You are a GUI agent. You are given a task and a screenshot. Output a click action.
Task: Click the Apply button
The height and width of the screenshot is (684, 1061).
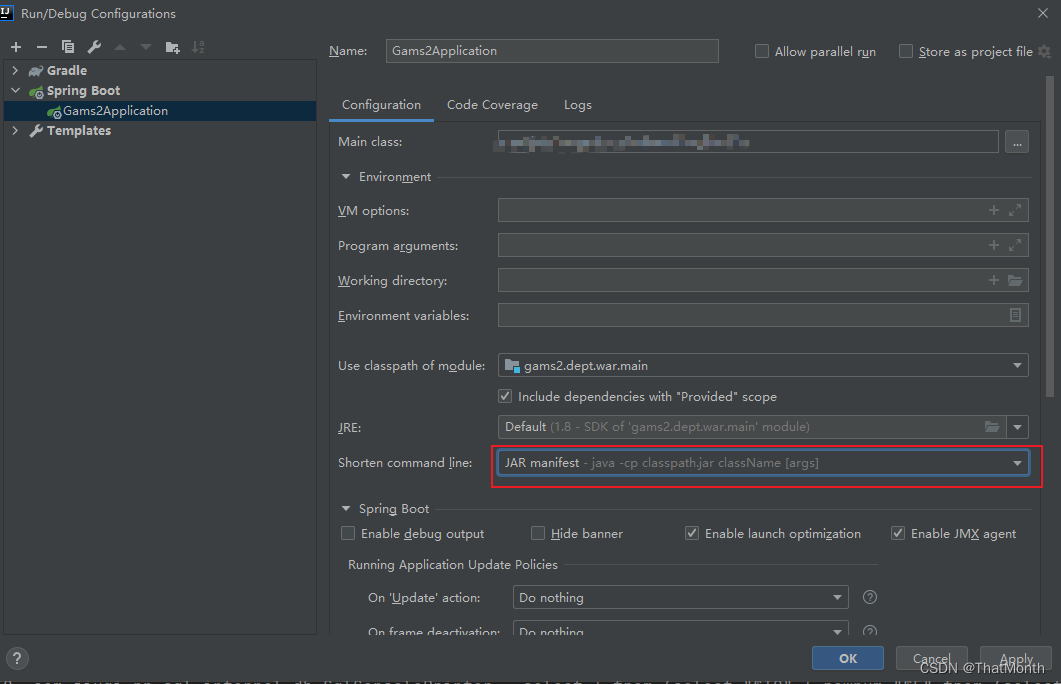(x=1016, y=658)
